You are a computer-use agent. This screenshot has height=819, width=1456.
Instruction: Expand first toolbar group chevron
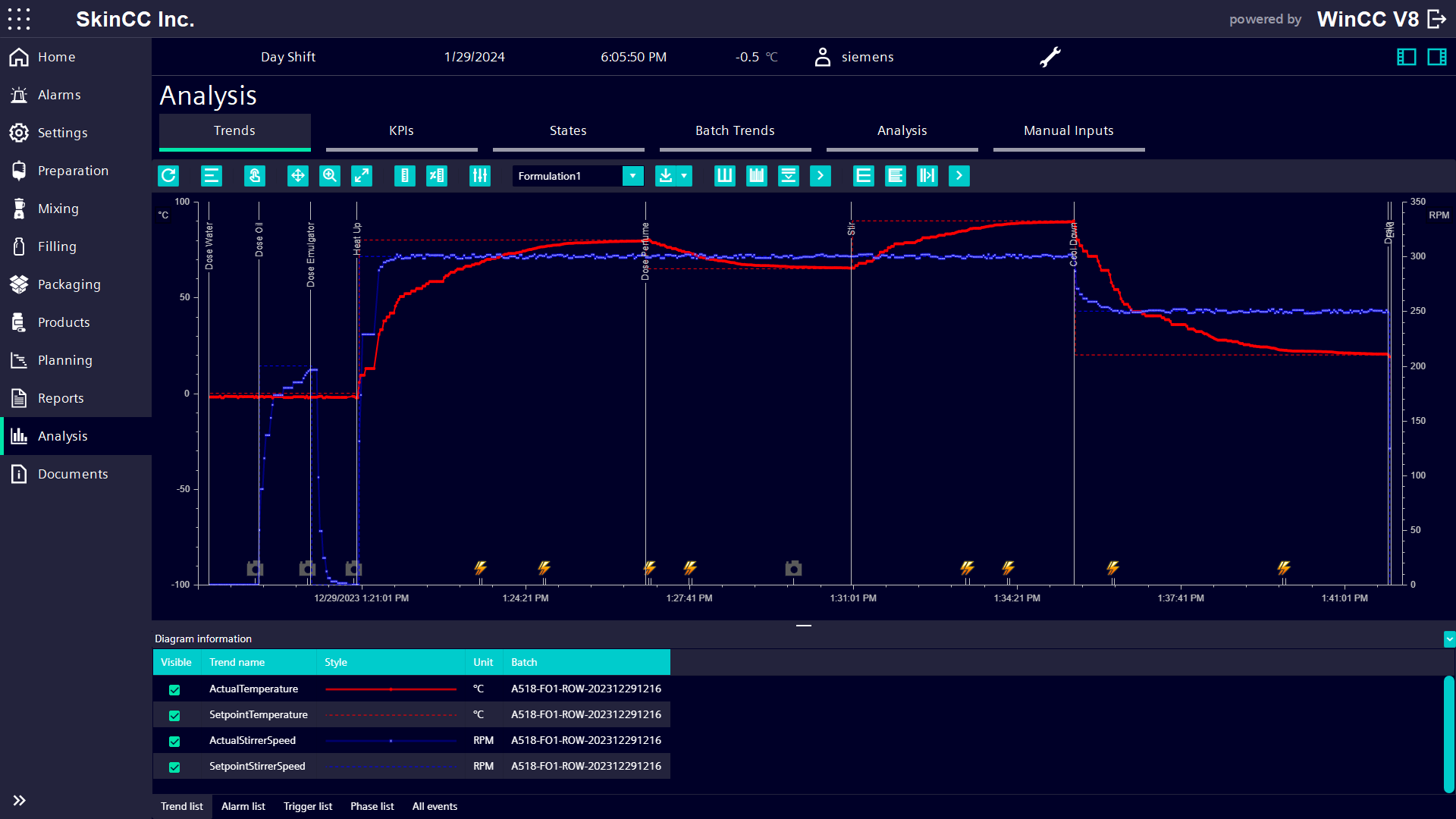(821, 176)
